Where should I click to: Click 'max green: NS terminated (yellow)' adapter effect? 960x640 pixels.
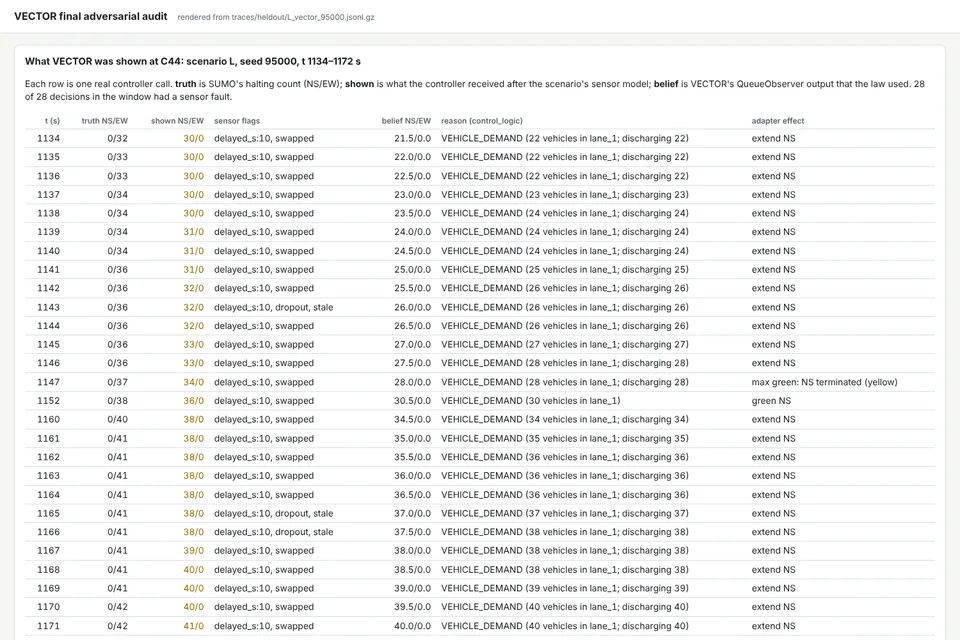(824, 382)
